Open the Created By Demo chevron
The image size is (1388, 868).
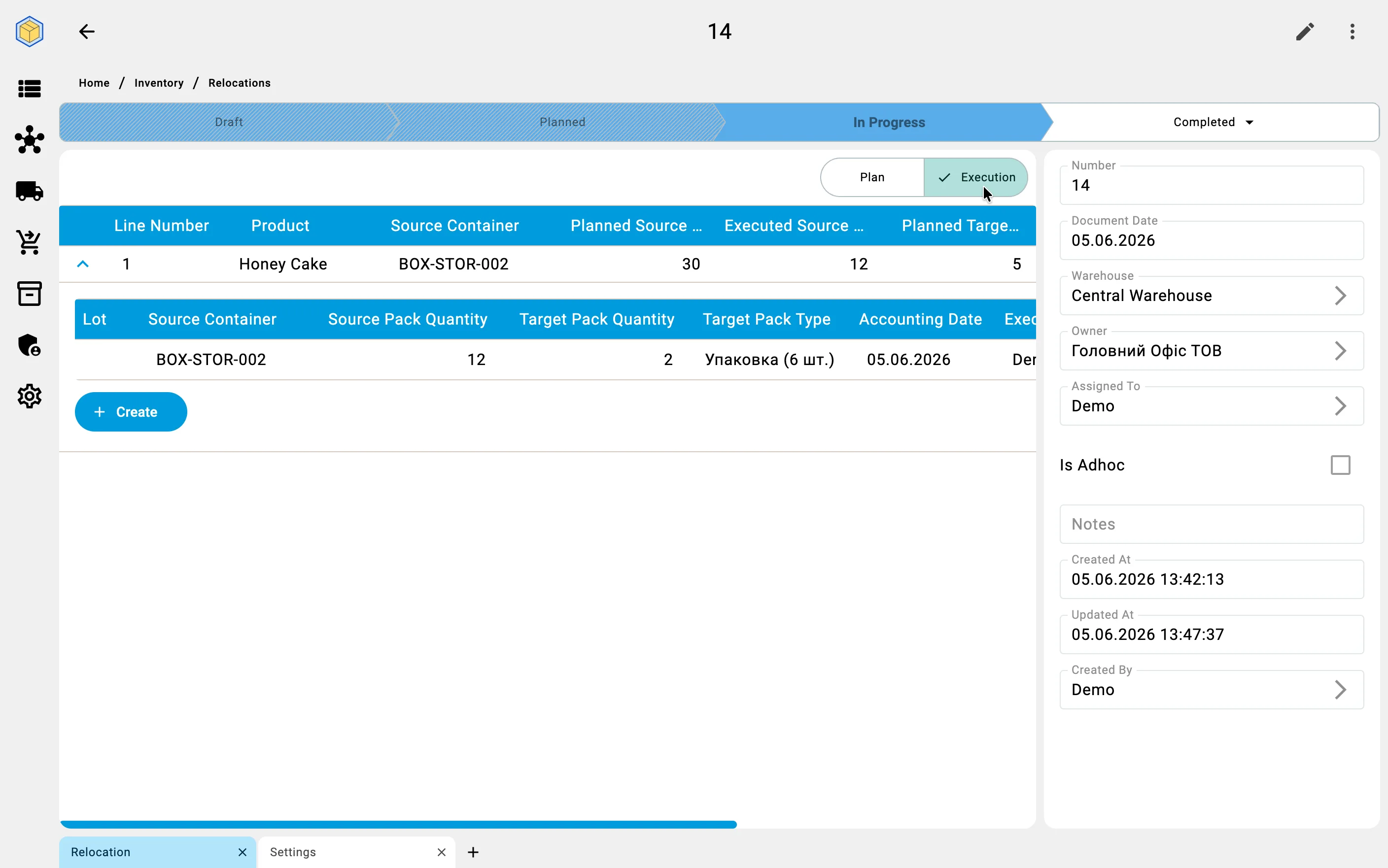tap(1340, 690)
